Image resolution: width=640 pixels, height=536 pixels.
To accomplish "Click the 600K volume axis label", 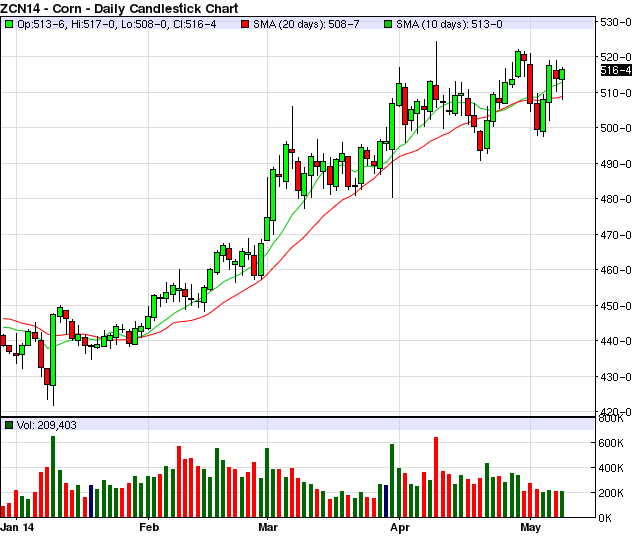I will point(611,443).
